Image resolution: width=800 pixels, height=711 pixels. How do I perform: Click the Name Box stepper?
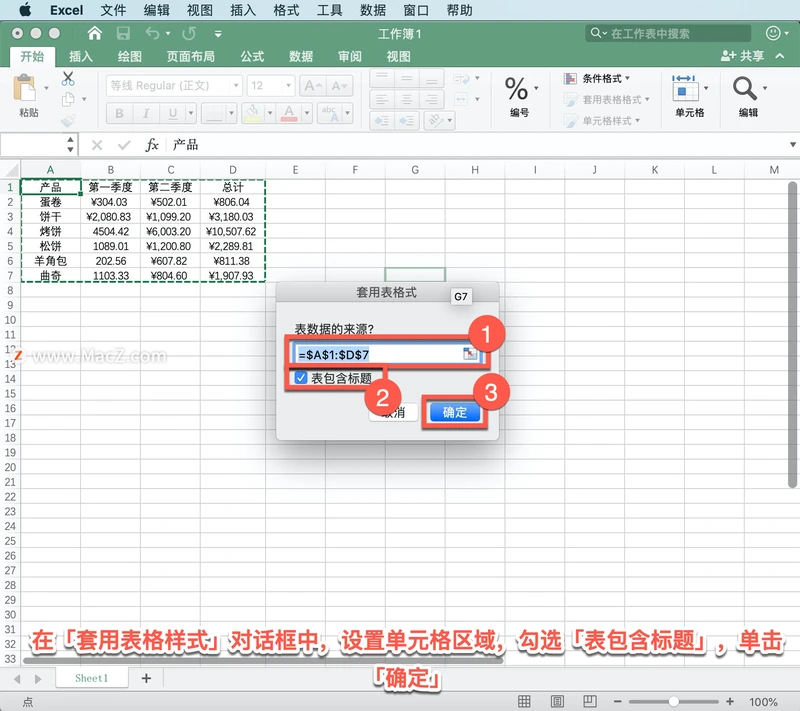[x=70, y=145]
